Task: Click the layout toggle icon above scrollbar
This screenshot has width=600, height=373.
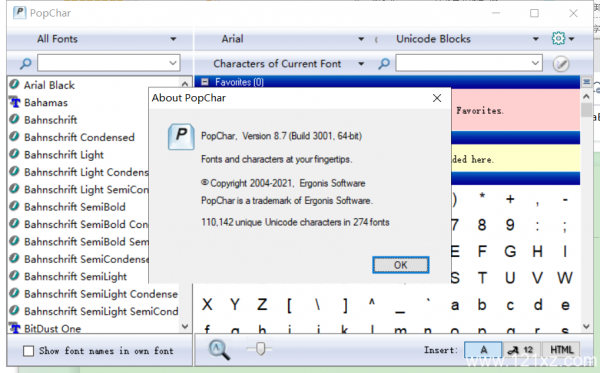Action: (586, 82)
